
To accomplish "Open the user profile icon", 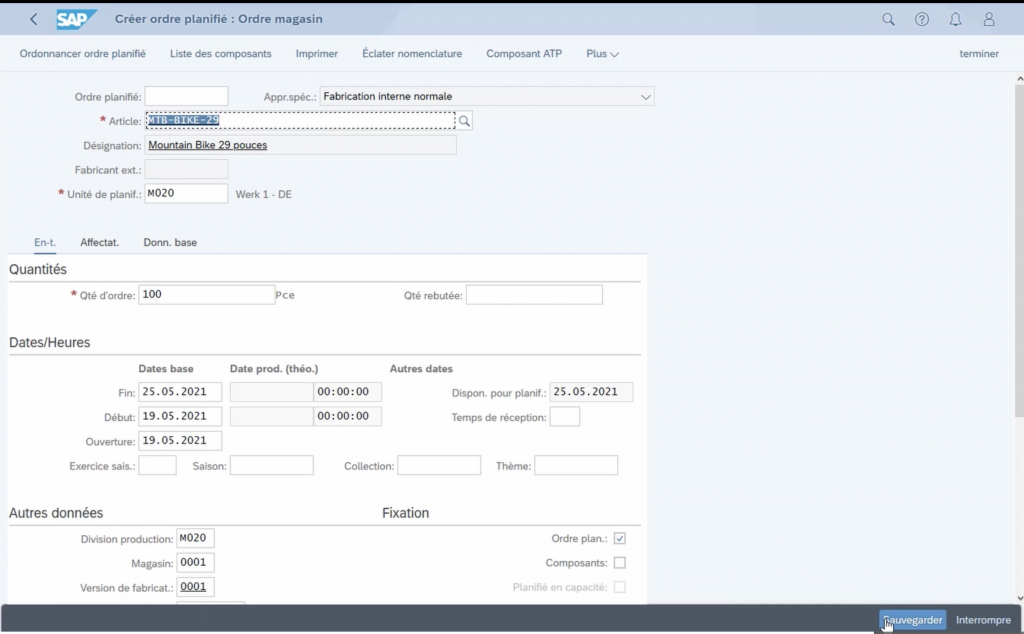I will 989,19.
